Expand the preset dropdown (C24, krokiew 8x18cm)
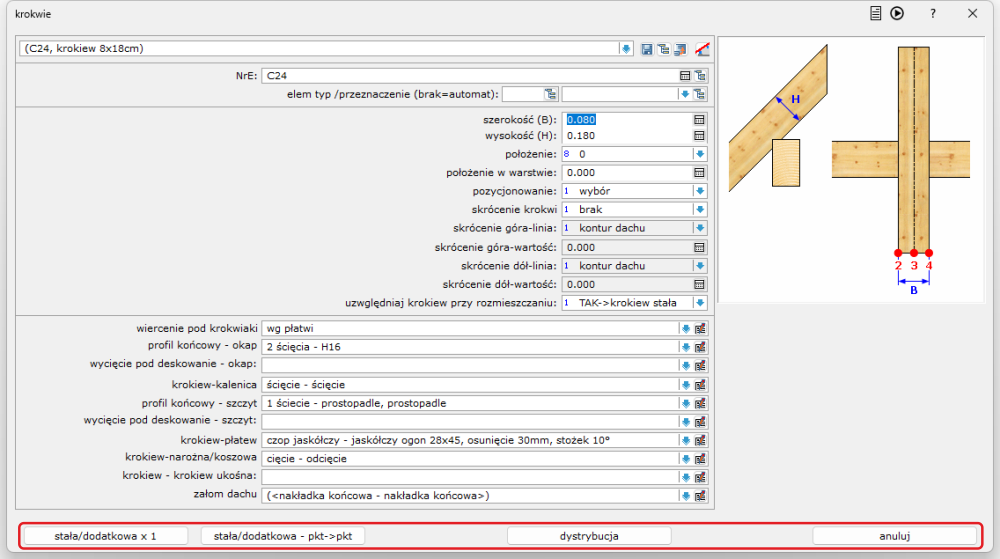The image size is (1000, 559). coord(625,48)
